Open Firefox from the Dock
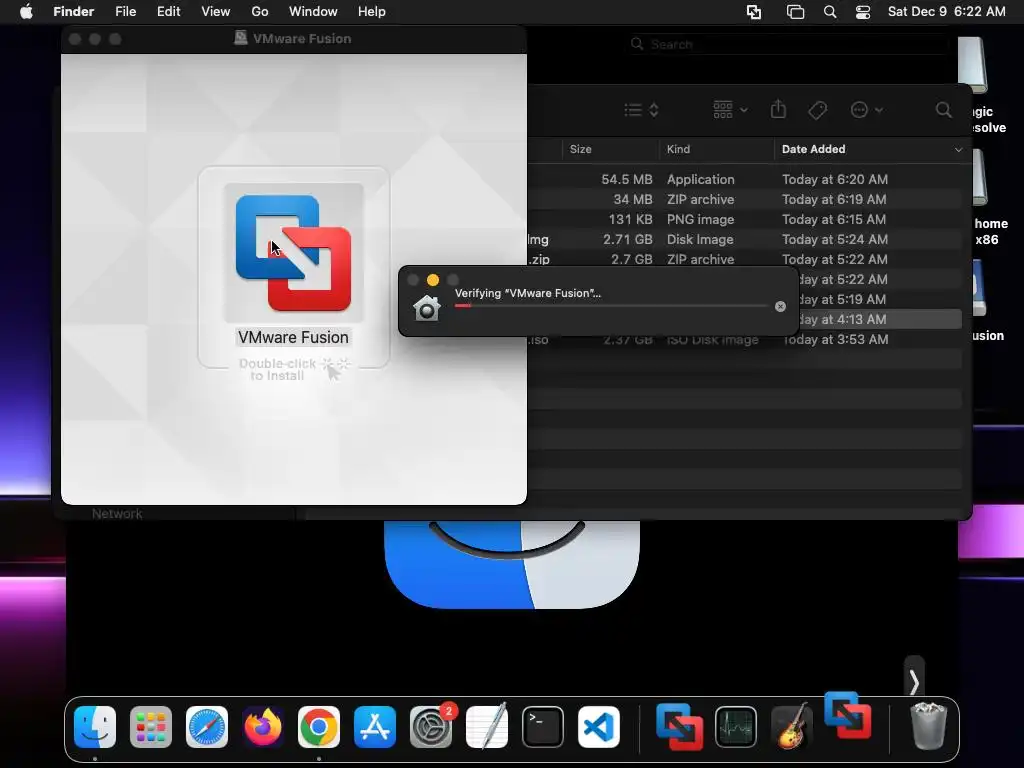 pos(263,727)
